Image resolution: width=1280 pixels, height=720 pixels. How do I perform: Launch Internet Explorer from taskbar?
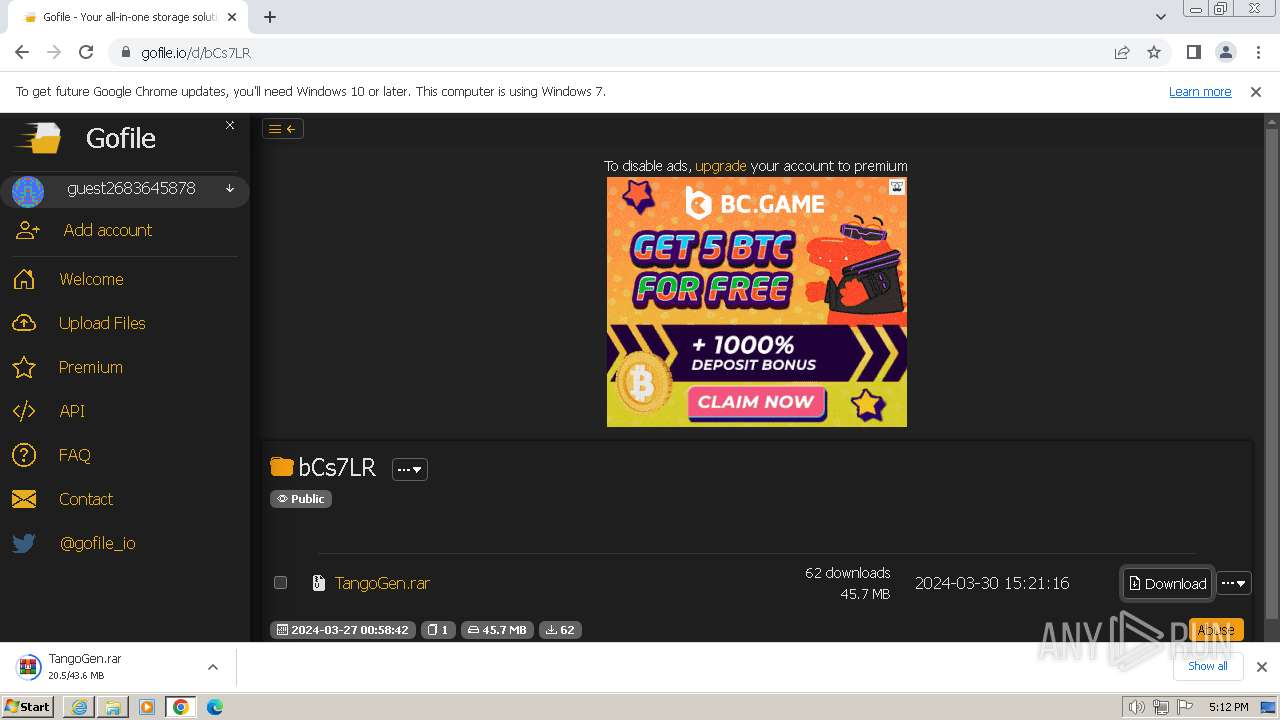tap(79, 707)
